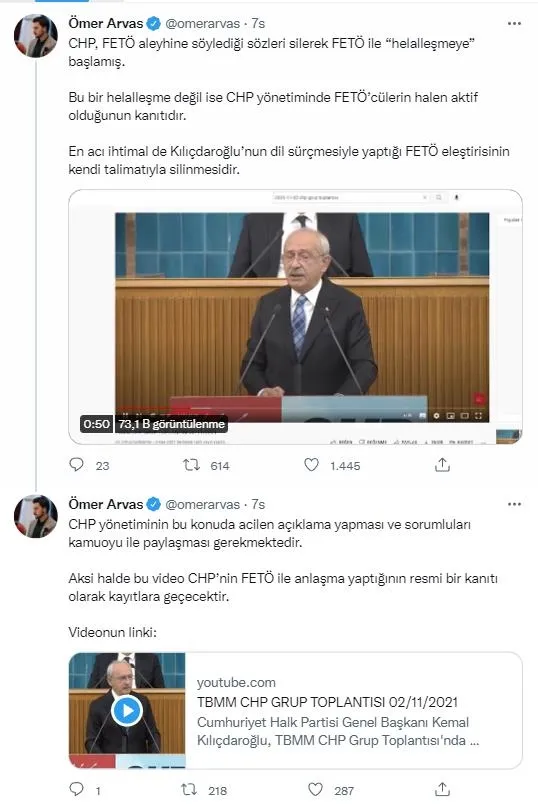Play the YouTube link card preview

(x=127, y=710)
